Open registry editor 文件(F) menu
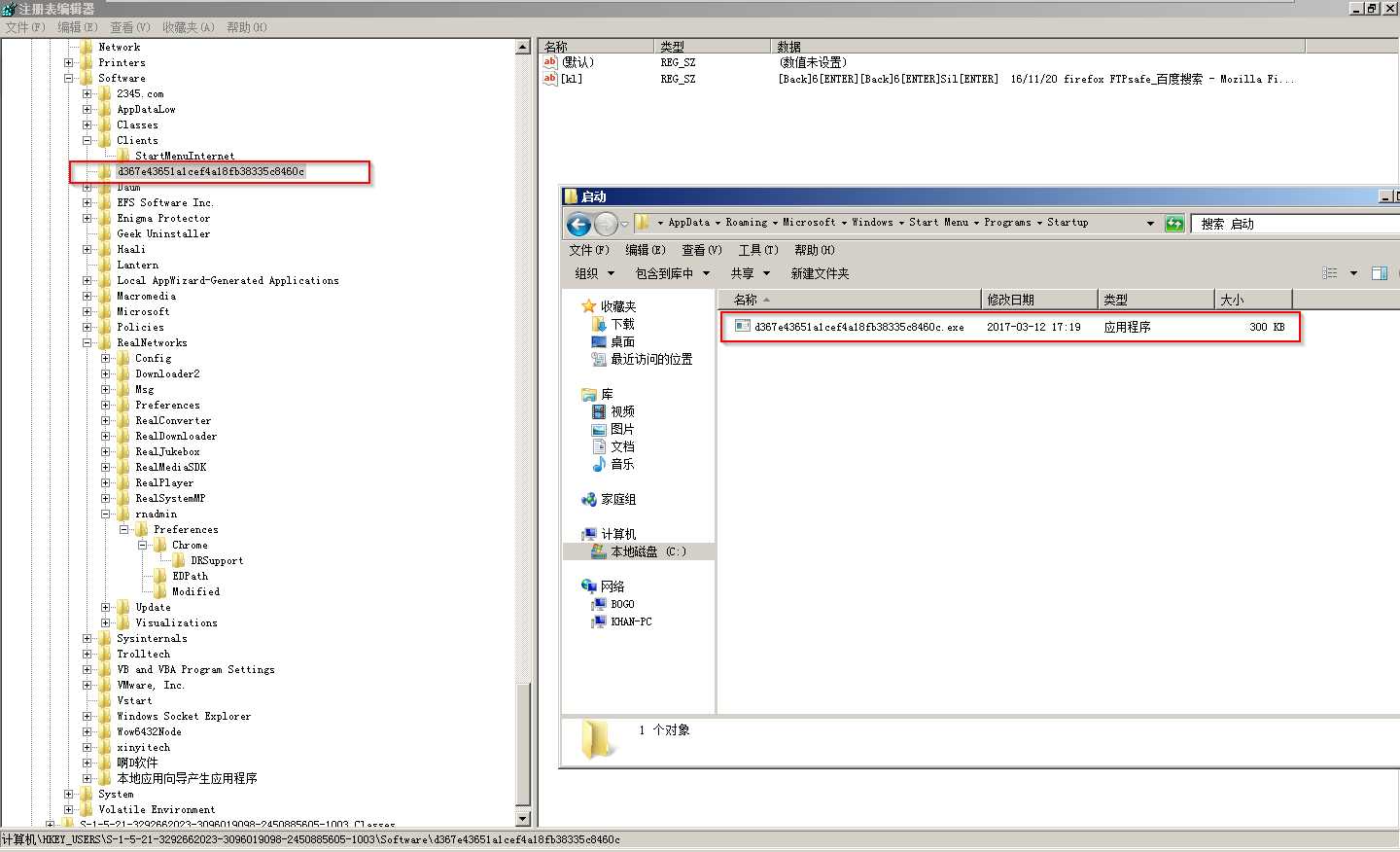1400x852 pixels. pyautogui.click(x=25, y=27)
